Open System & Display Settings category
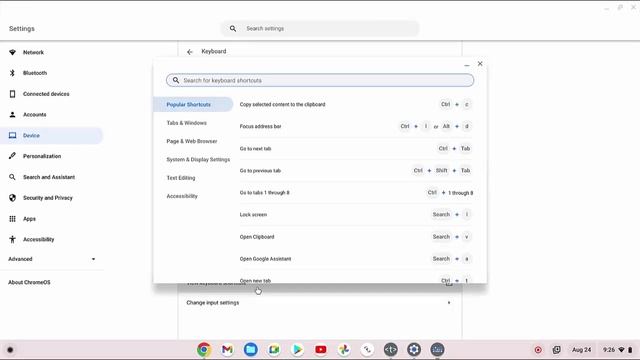This screenshot has height=360, width=640. (x=198, y=160)
